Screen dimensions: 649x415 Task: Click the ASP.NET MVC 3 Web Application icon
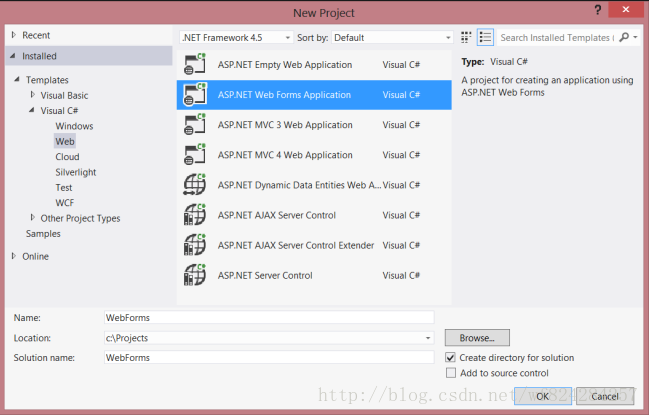click(x=195, y=125)
